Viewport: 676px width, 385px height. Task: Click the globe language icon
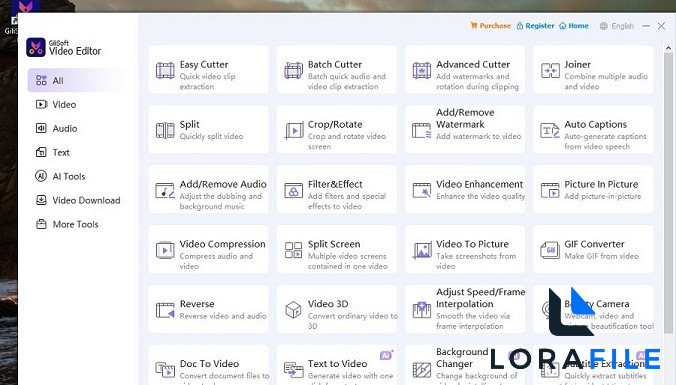click(604, 26)
